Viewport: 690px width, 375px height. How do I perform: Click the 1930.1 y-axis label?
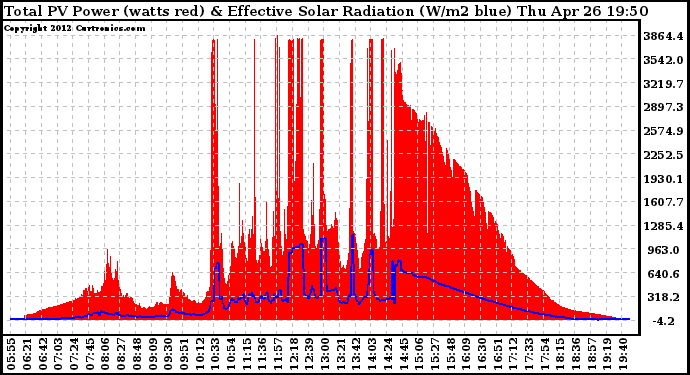coord(664,179)
